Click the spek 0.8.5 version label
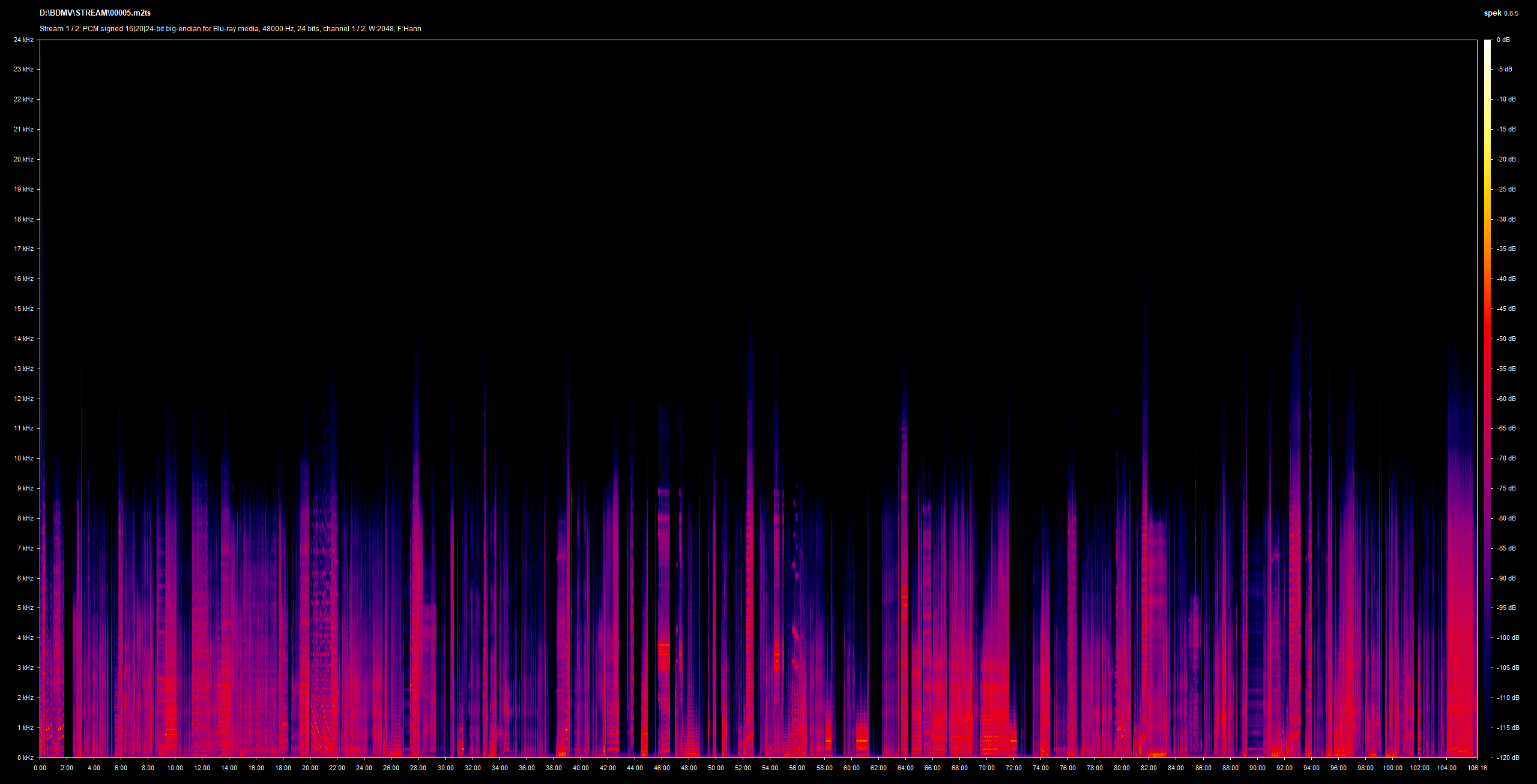 point(1501,13)
